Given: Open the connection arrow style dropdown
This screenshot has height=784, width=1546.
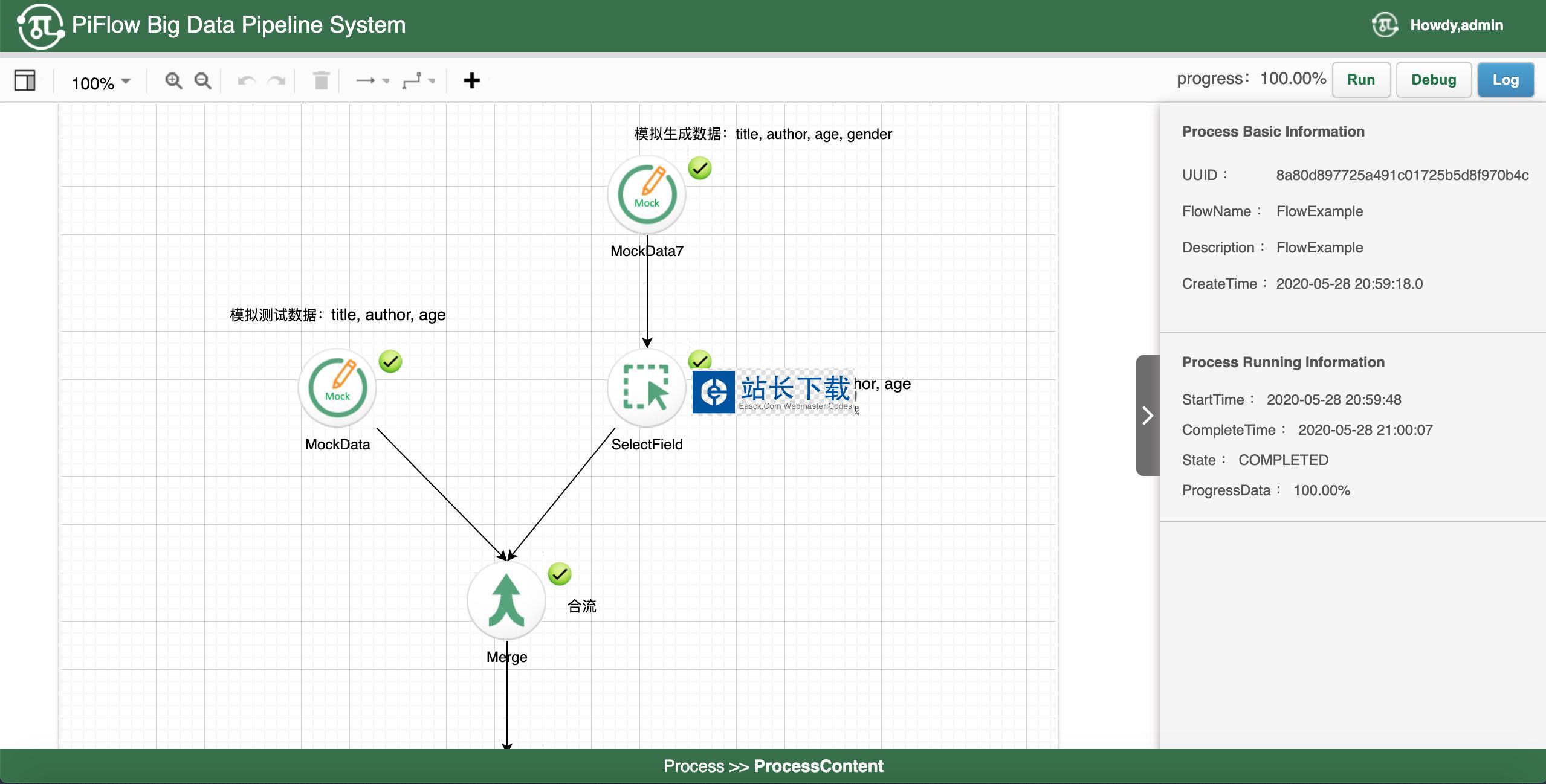Looking at the screenshot, I should coord(372,80).
